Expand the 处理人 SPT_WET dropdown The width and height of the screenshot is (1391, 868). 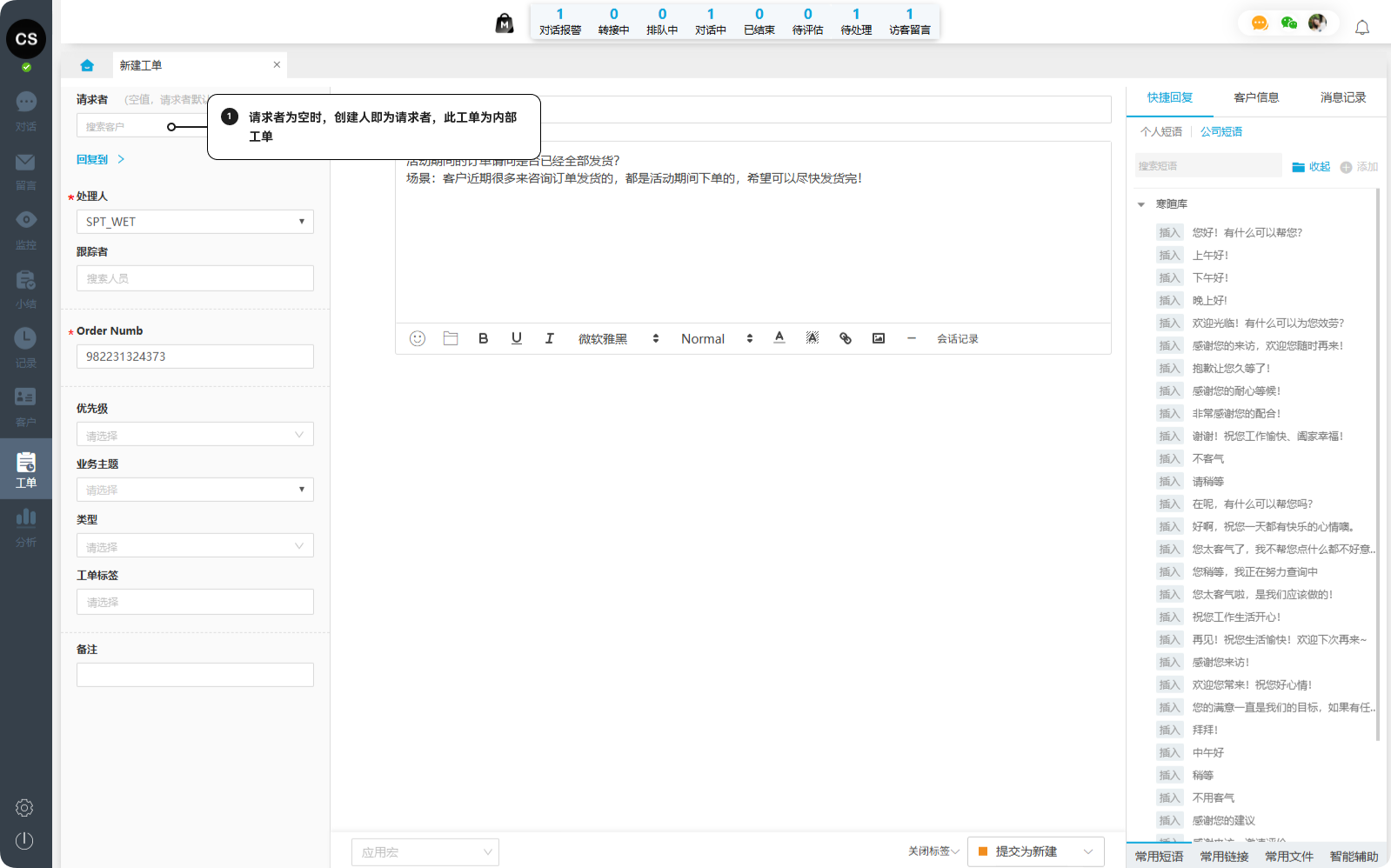[x=195, y=222]
